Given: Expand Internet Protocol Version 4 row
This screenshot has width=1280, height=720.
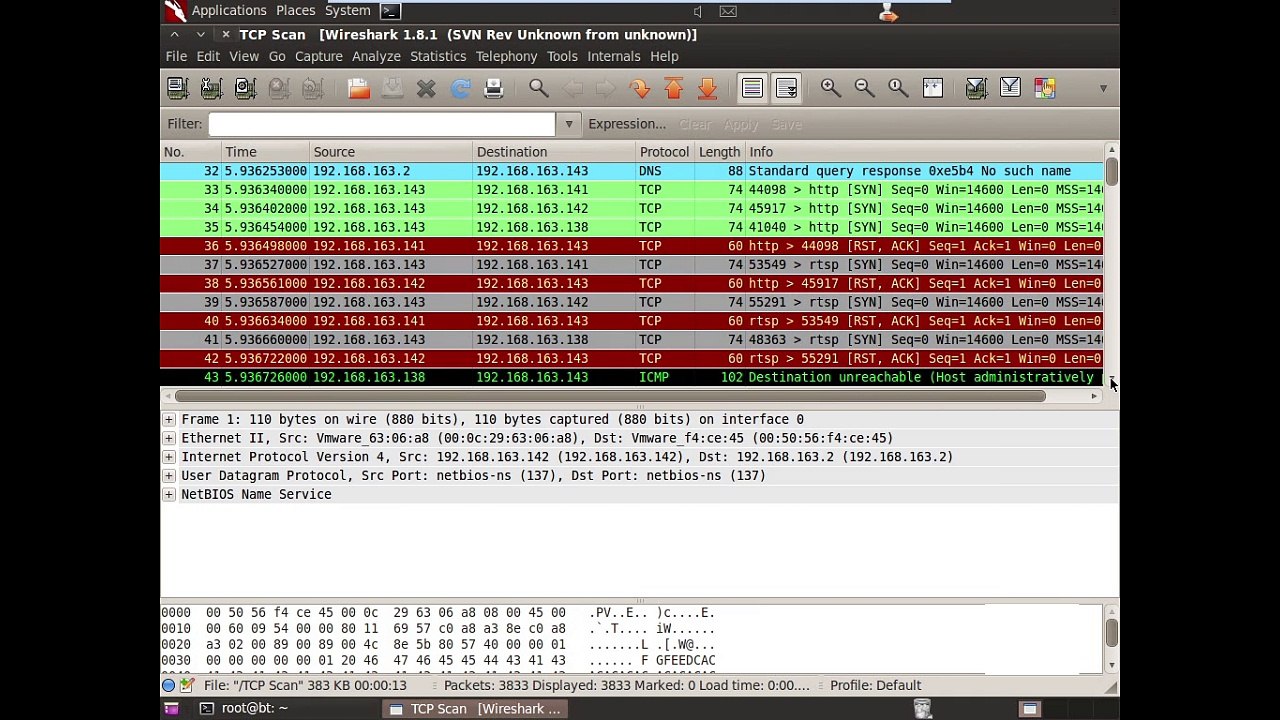Looking at the screenshot, I should pyautogui.click(x=169, y=457).
